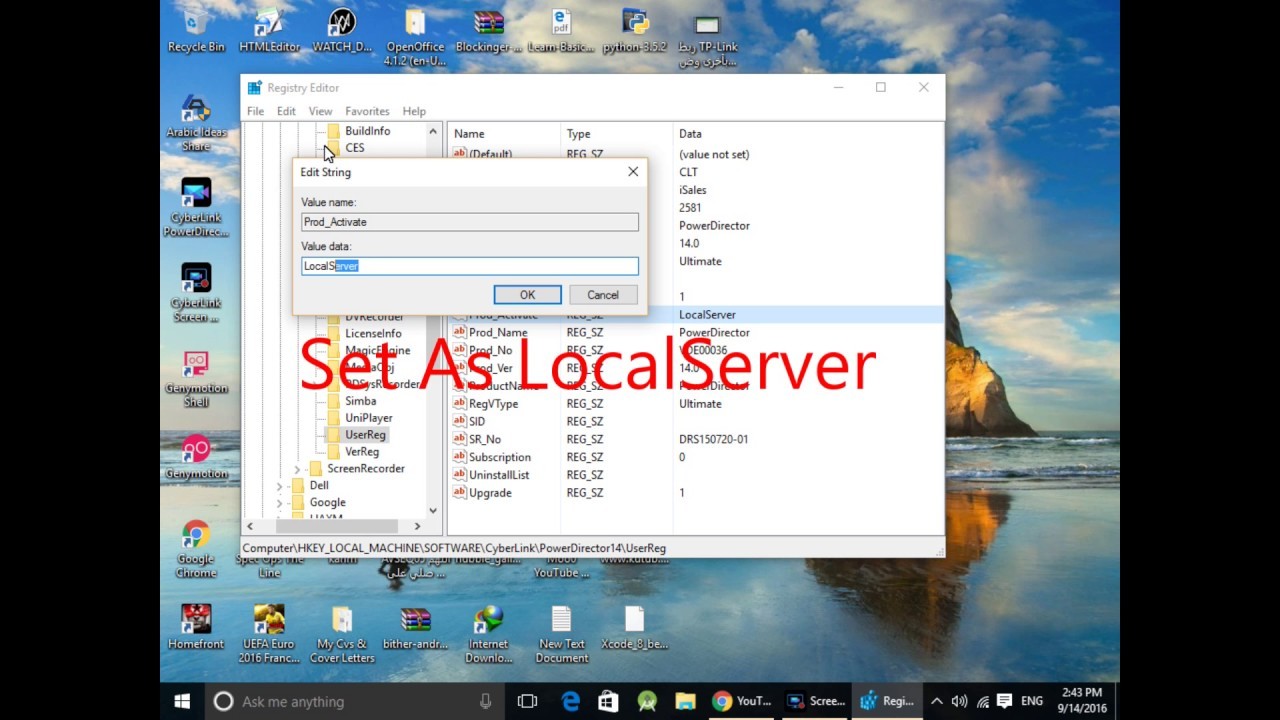
Task: Click OK in the Edit String dialog
Action: click(527, 295)
